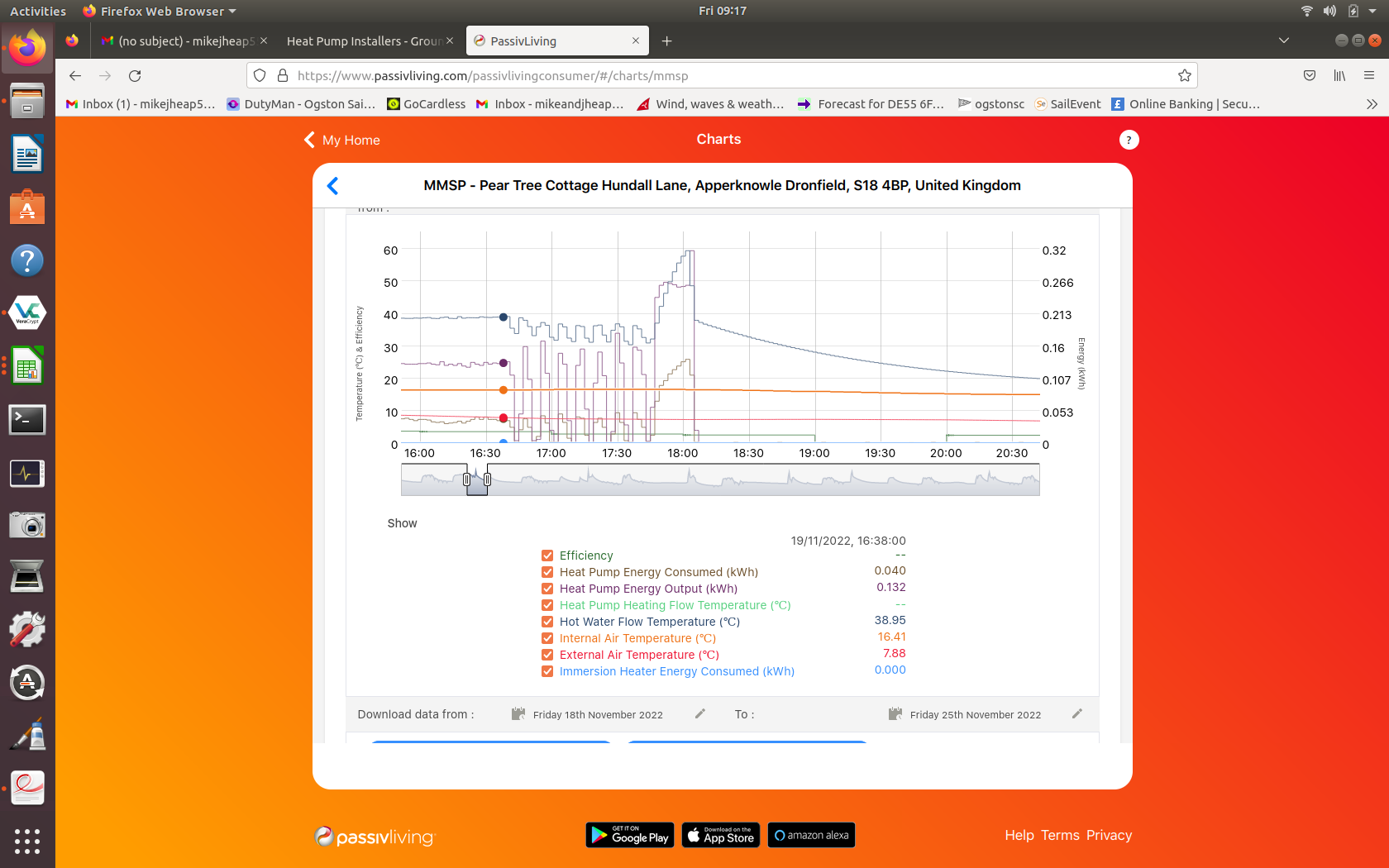The image size is (1389, 868).
Task: Go back to My Home
Action: (342, 140)
